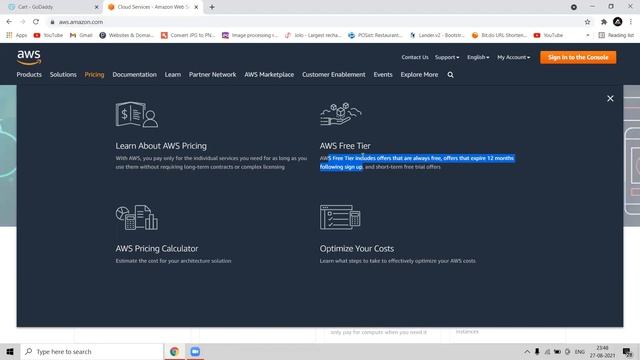Open the Partner Network menu
640x360 pixels.
click(x=212, y=75)
